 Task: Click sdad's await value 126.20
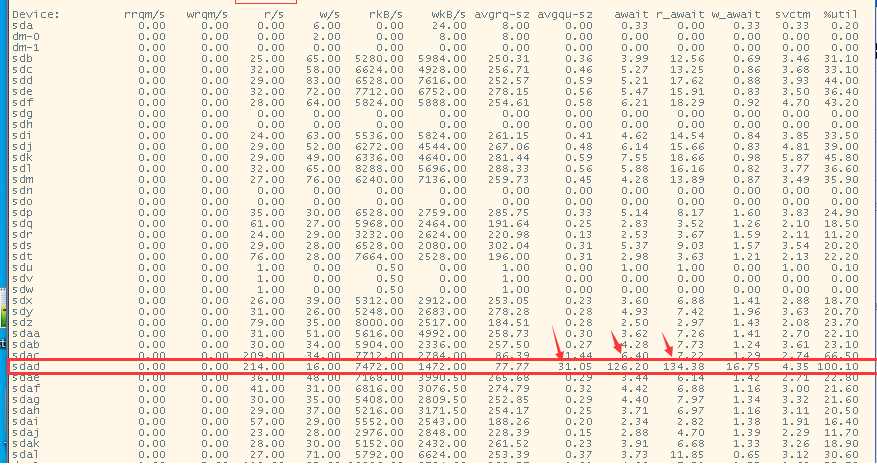point(628,367)
